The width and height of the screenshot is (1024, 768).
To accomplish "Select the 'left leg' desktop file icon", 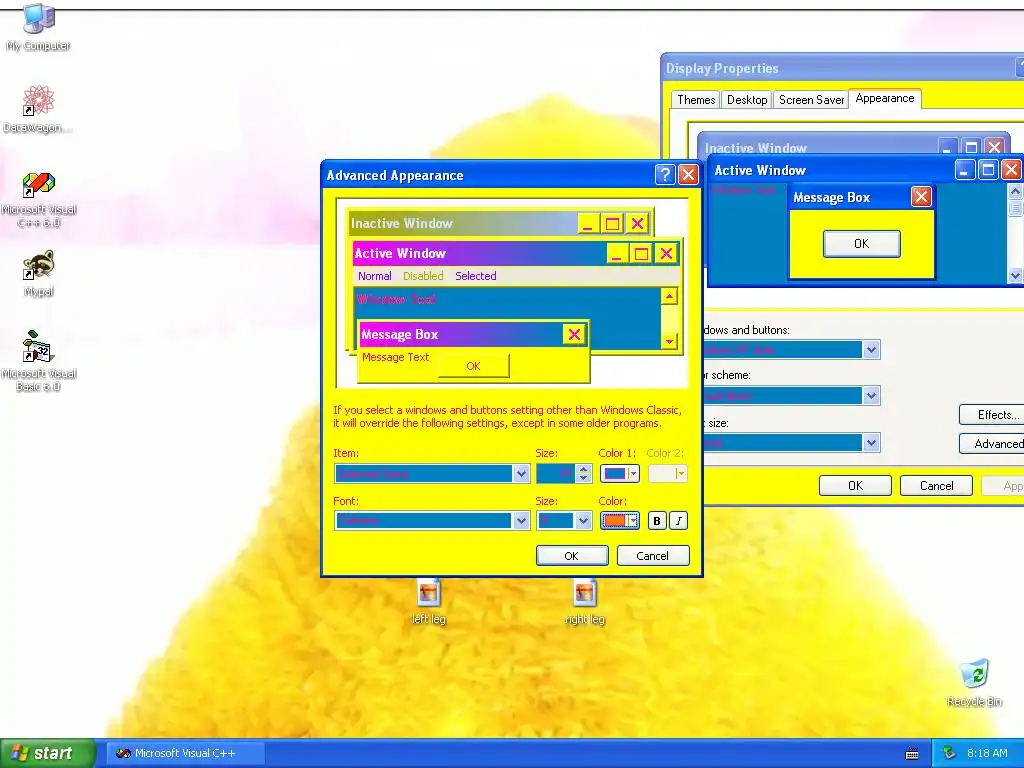I will point(428,601).
